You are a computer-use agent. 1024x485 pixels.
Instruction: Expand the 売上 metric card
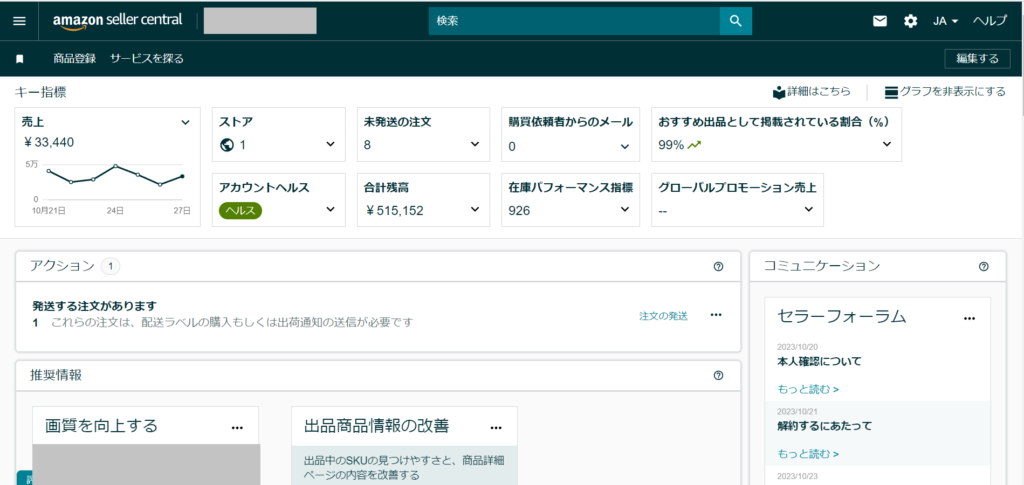[x=185, y=122]
